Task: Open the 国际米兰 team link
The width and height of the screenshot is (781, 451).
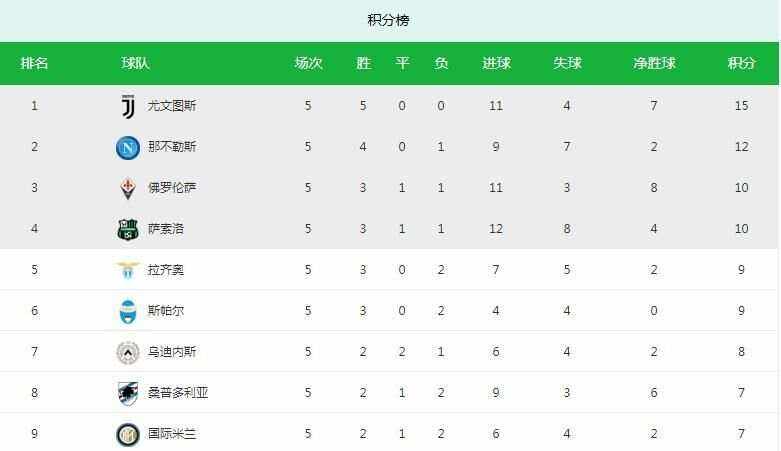Action: pos(172,434)
